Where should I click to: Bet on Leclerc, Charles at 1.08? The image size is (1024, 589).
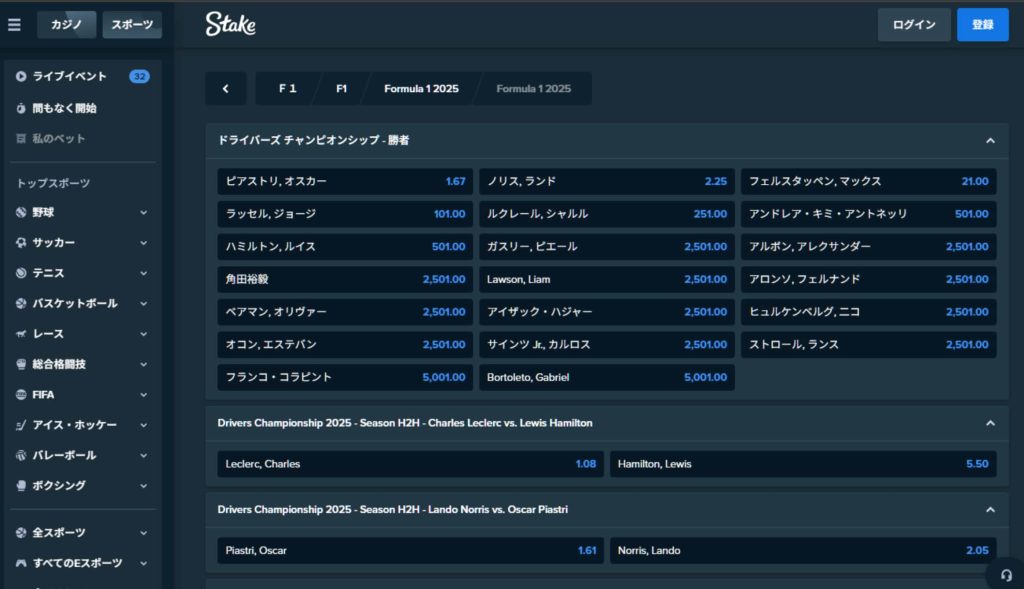point(410,464)
